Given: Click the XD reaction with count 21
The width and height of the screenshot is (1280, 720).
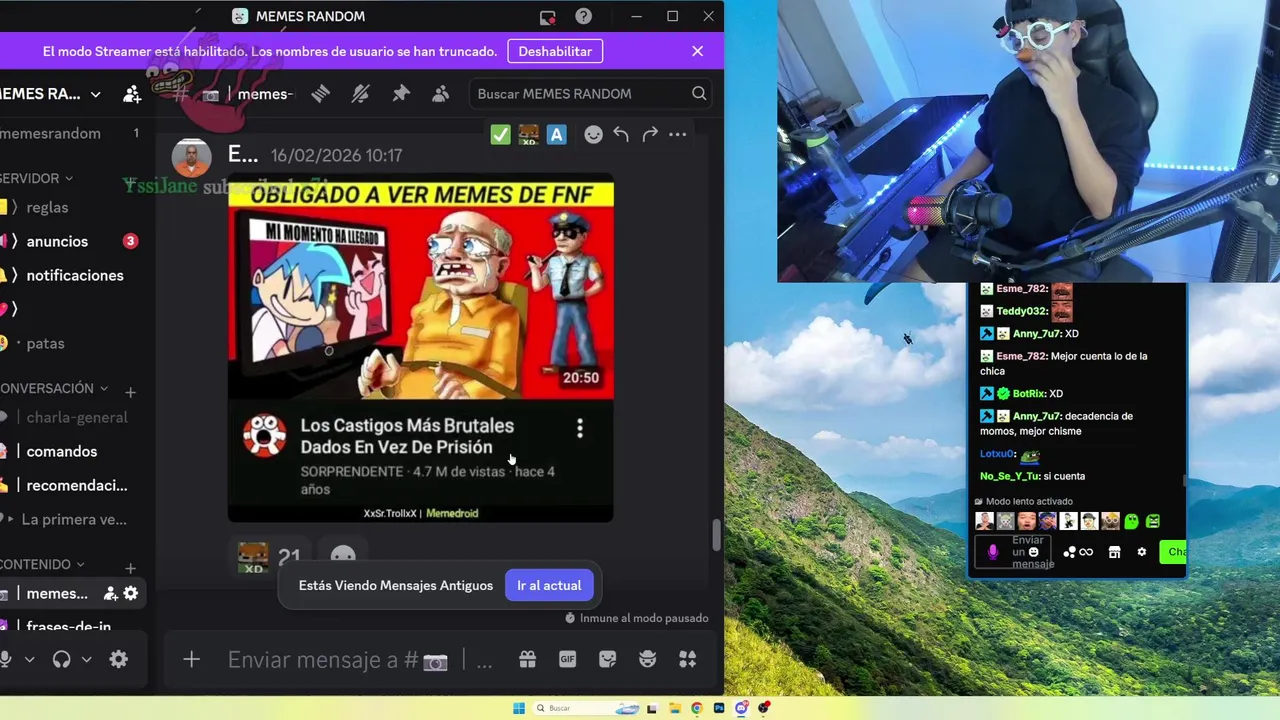Looking at the screenshot, I should click(269, 557).
